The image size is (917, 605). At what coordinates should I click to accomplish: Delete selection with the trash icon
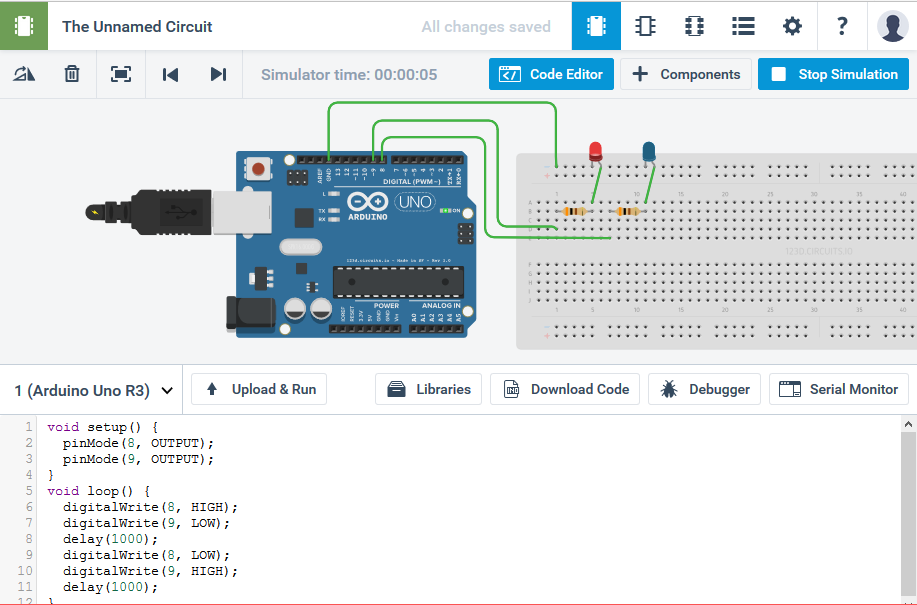(72, 74)
